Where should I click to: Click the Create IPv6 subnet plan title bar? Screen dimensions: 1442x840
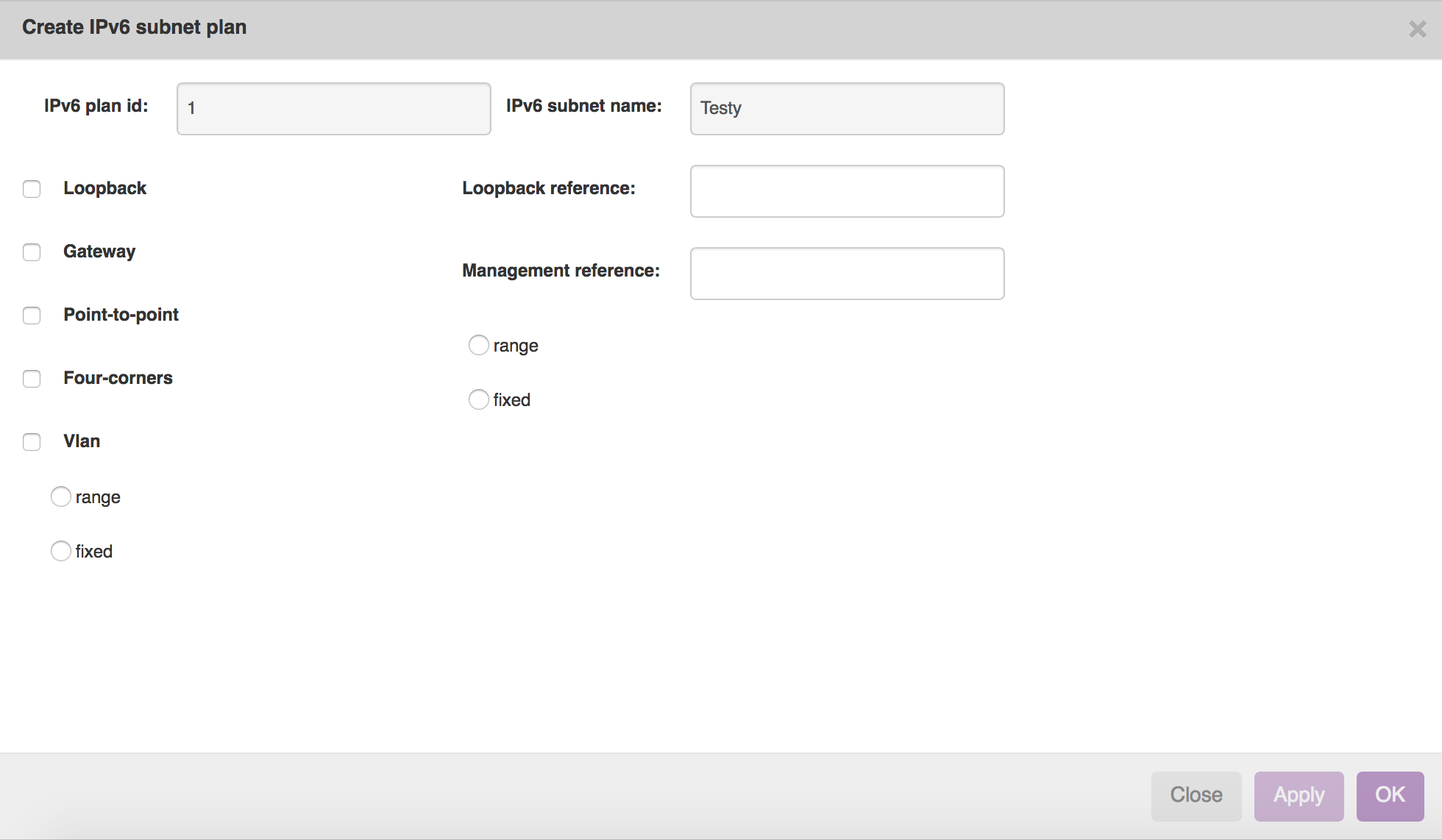click(x=135, y=27)
